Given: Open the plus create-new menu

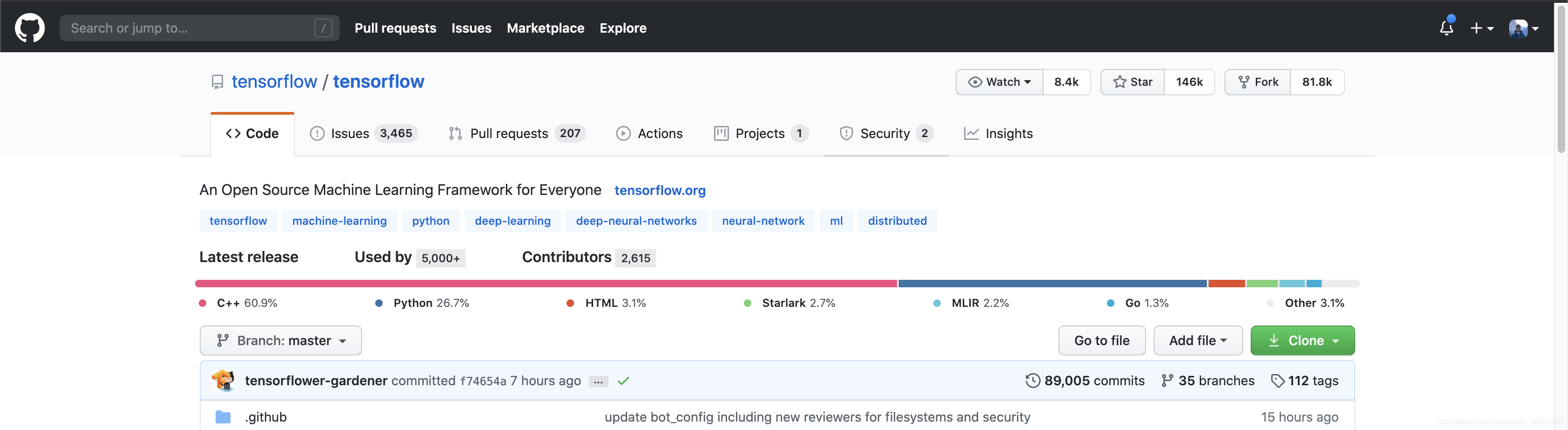Looking at the screenshot, I should coord(1482,28).
